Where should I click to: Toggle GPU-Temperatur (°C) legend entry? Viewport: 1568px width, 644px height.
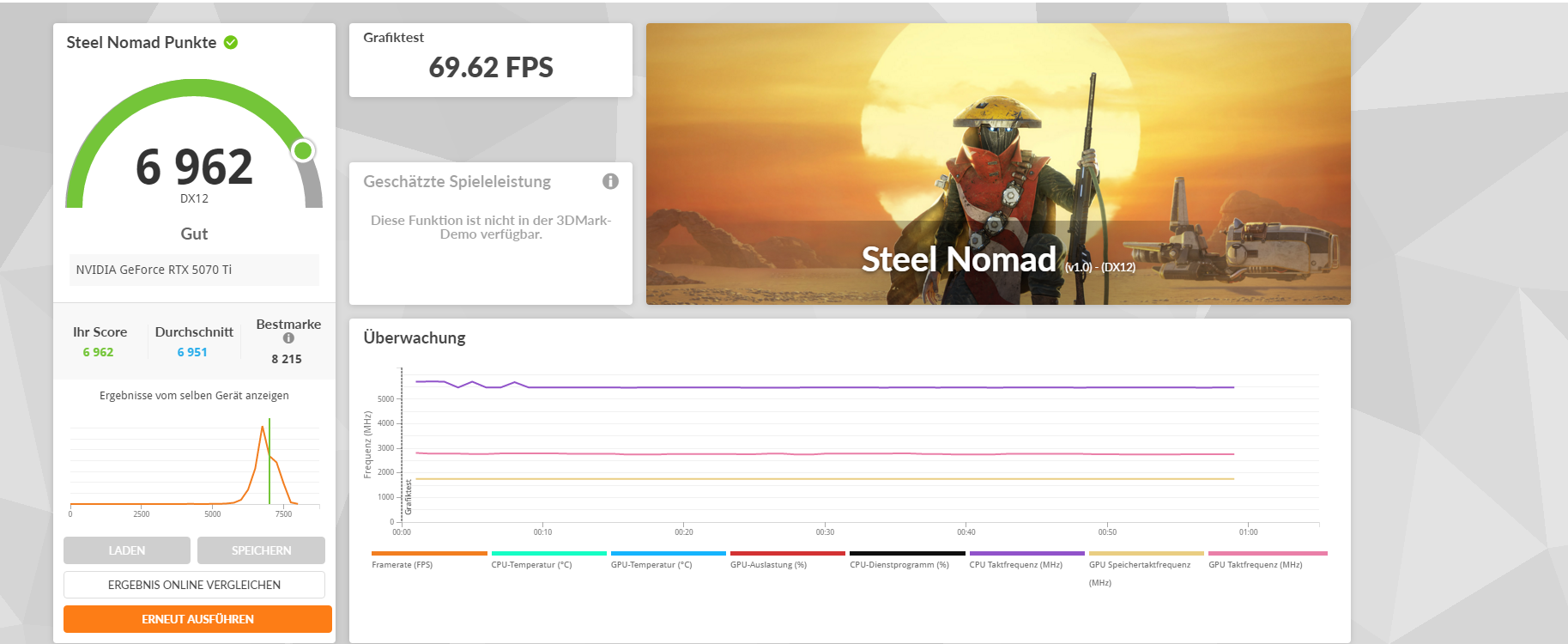[x=668, y=560]
